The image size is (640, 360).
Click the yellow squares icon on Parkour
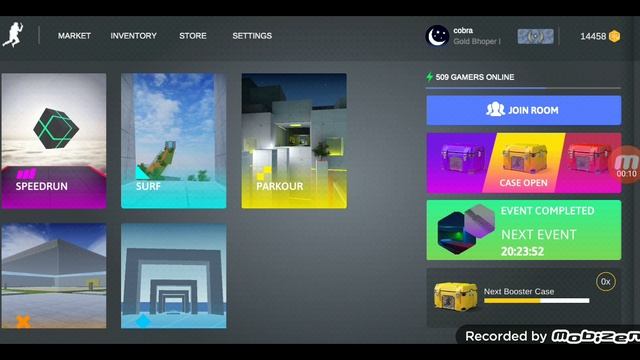click(x=264, y=173)
